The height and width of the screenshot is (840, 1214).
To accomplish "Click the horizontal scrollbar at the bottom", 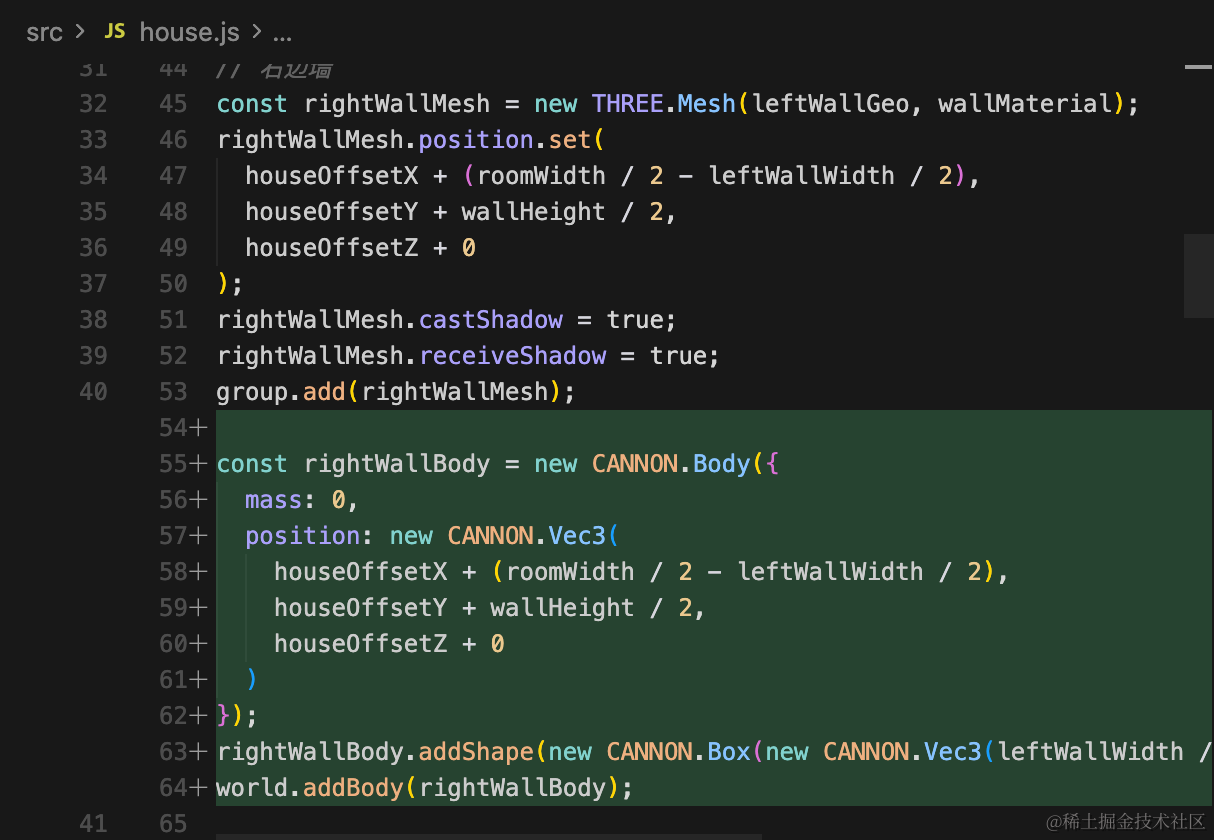I will tap(489, 837).
